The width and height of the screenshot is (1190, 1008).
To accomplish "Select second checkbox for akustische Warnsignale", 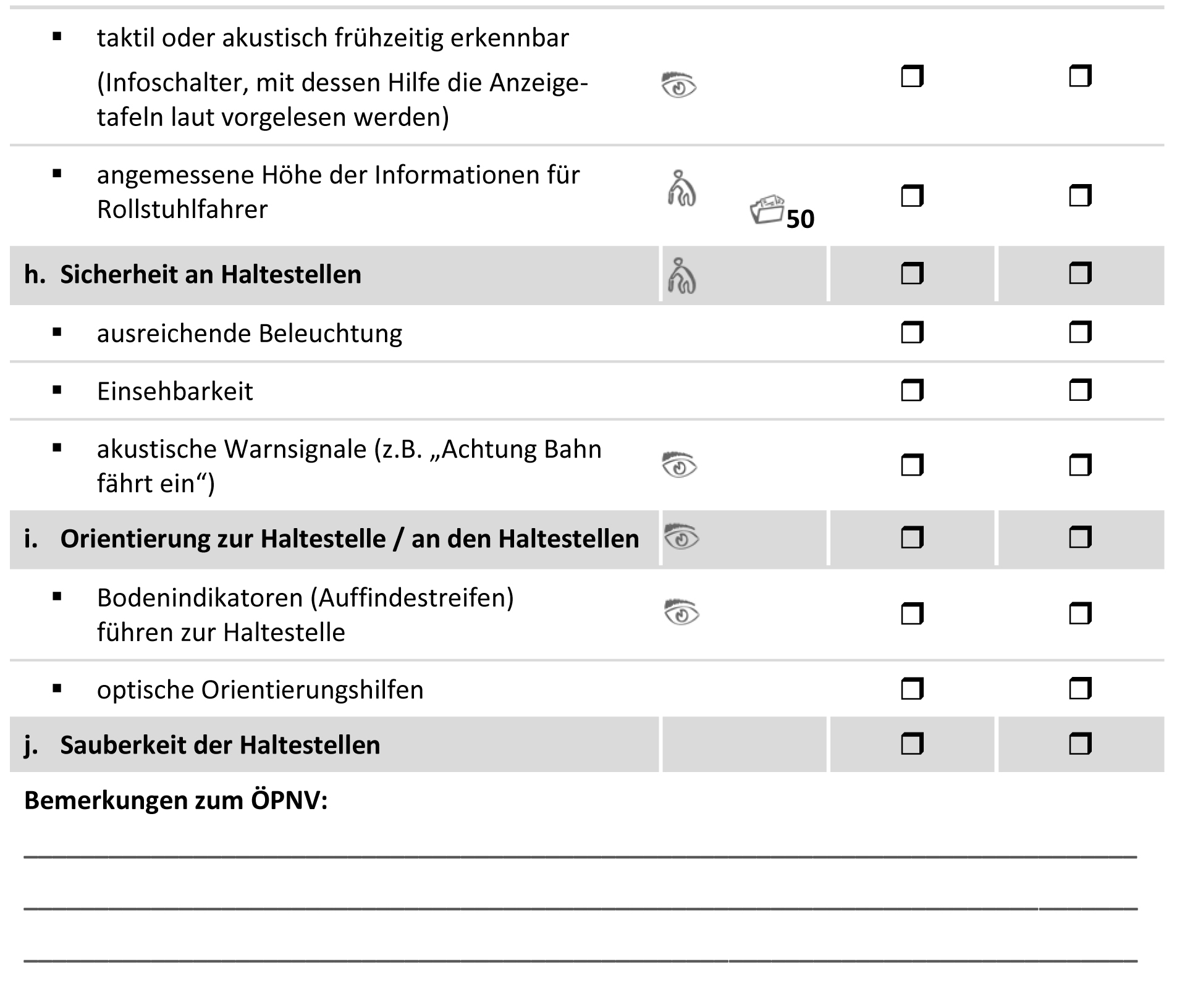I will click(1080, 465).
